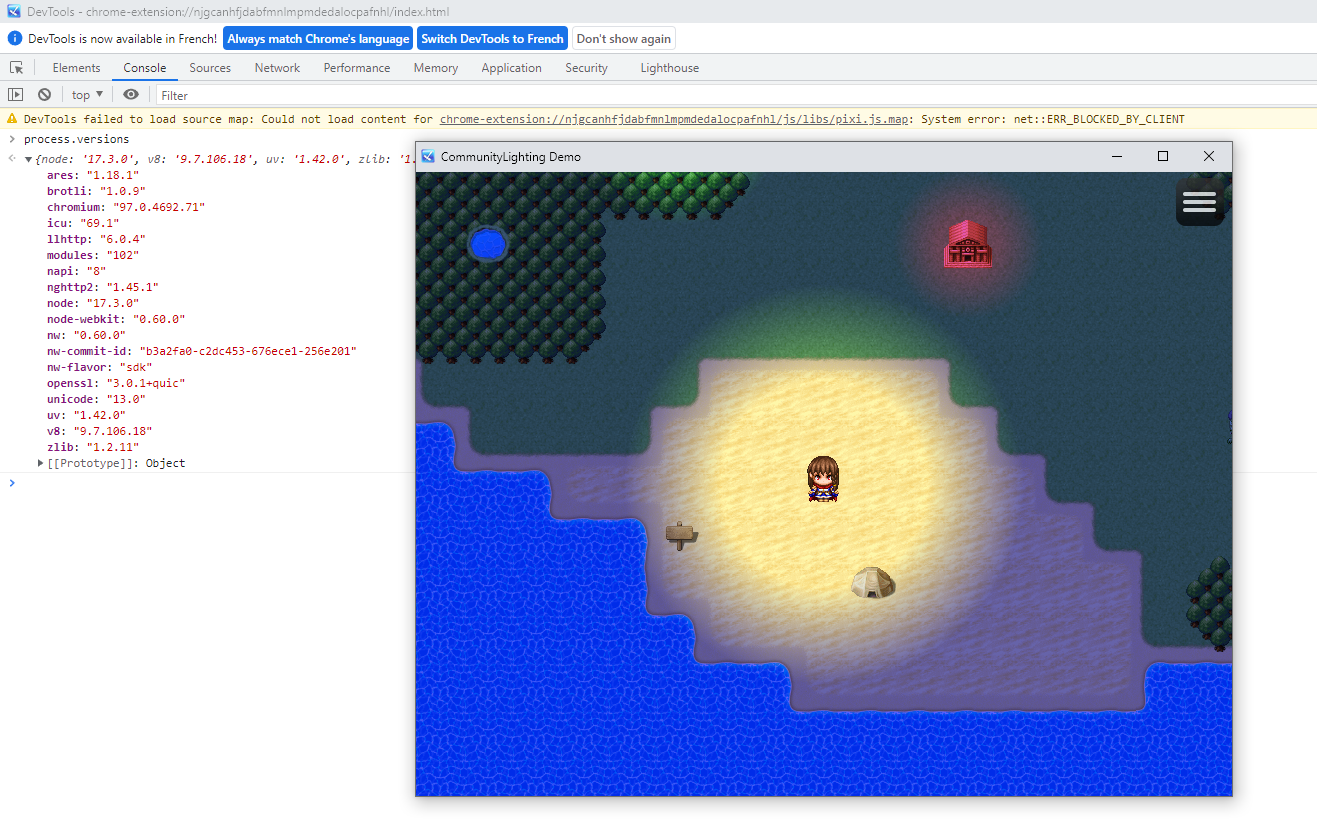
Task: Minimize the CommunityLighting Demo window
Action: tap(1117, 156)
